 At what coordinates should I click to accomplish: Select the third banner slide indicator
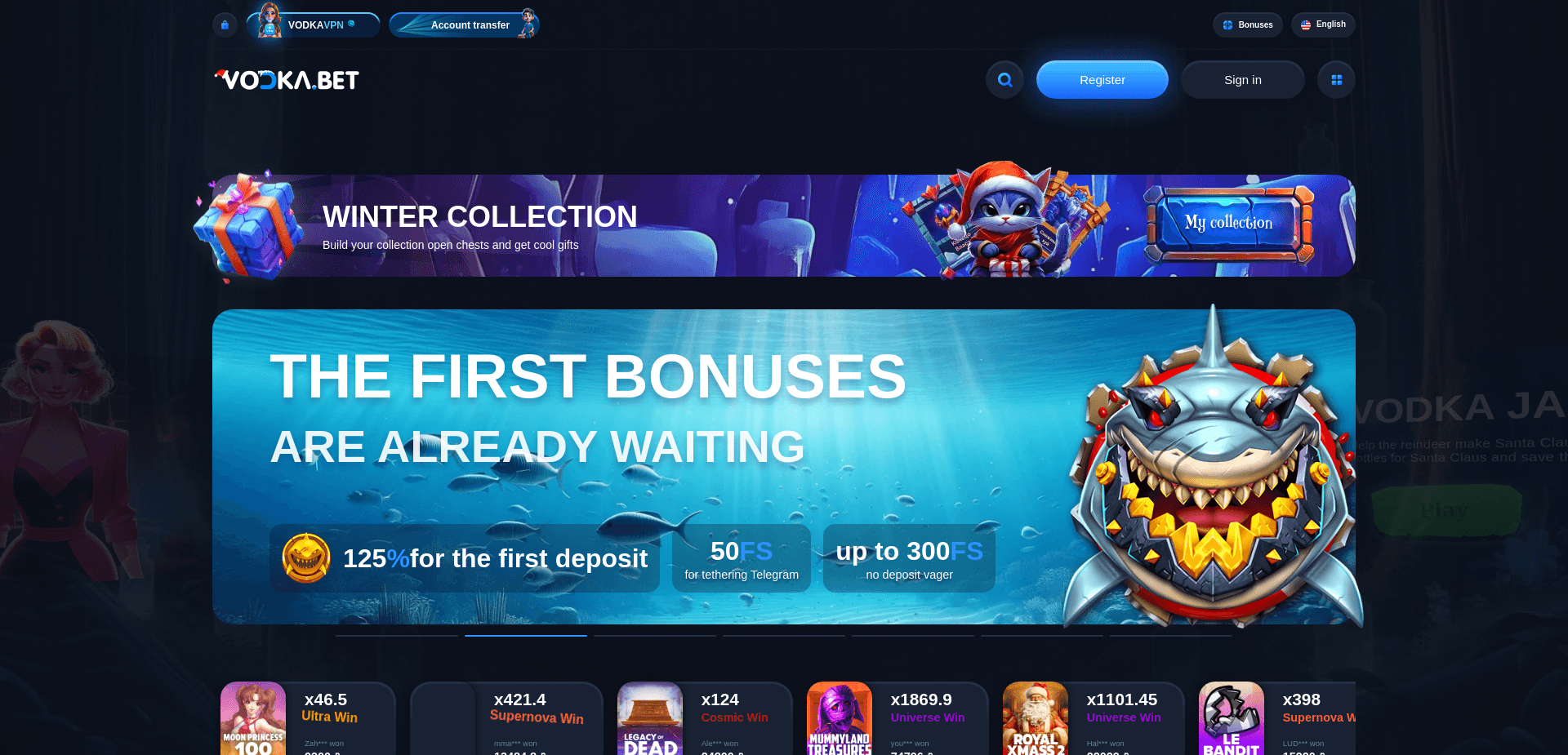coord(655,635)
